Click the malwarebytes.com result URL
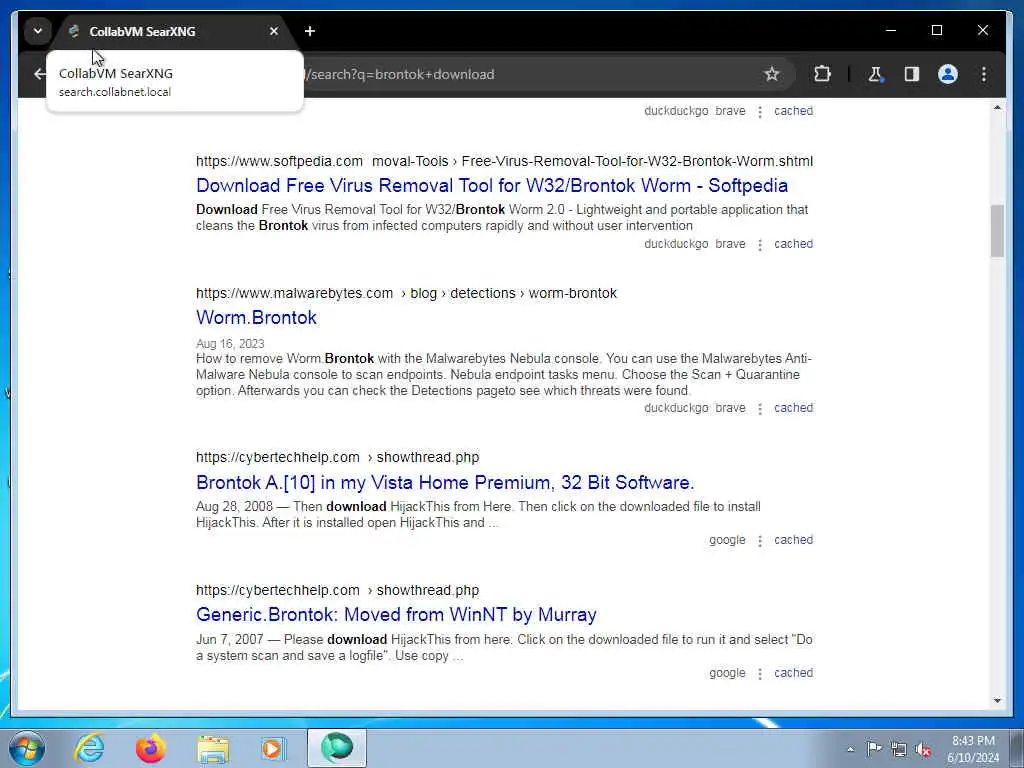Screen dimensions: 1024x768 (406, 293)
